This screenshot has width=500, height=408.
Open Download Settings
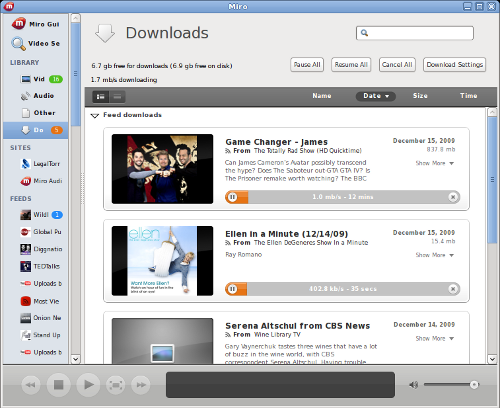455,65
